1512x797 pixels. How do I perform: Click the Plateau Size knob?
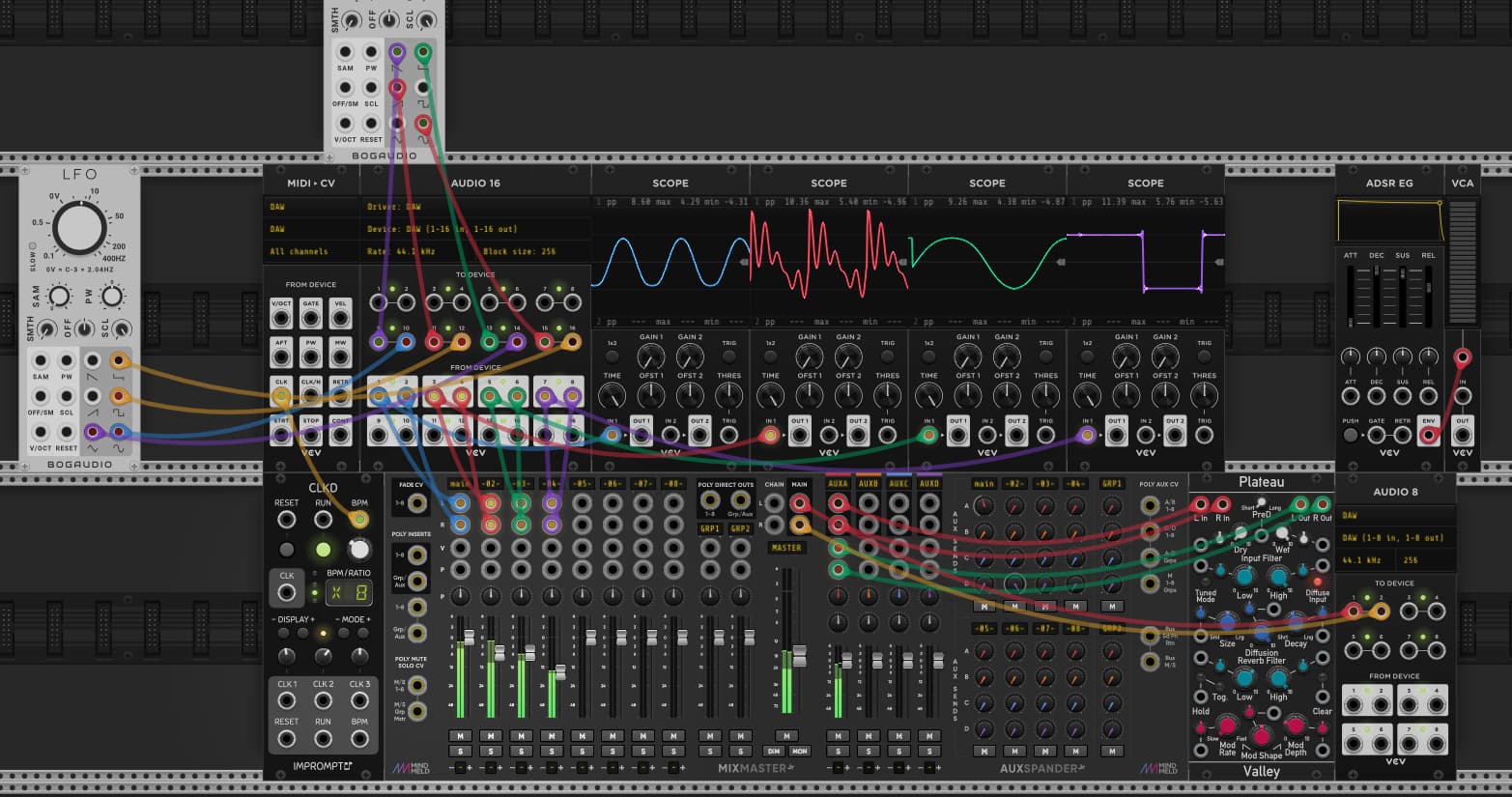[1226, 623]
